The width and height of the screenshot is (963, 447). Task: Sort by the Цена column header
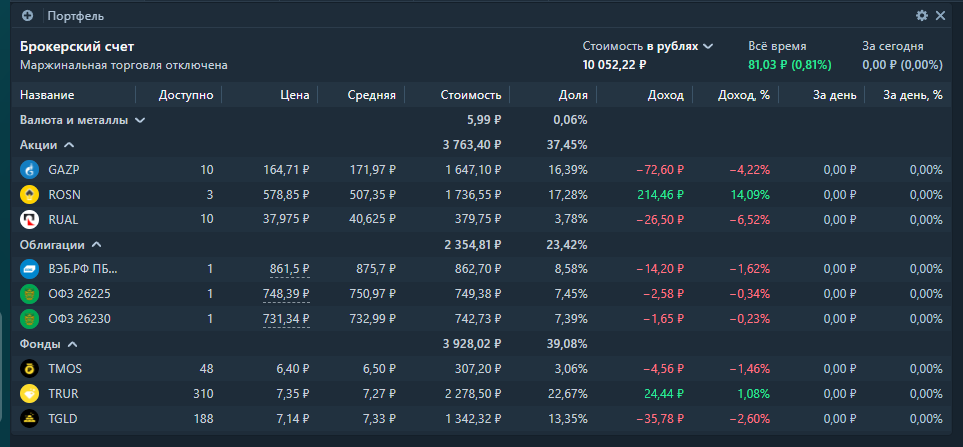(x=295, y=95)
